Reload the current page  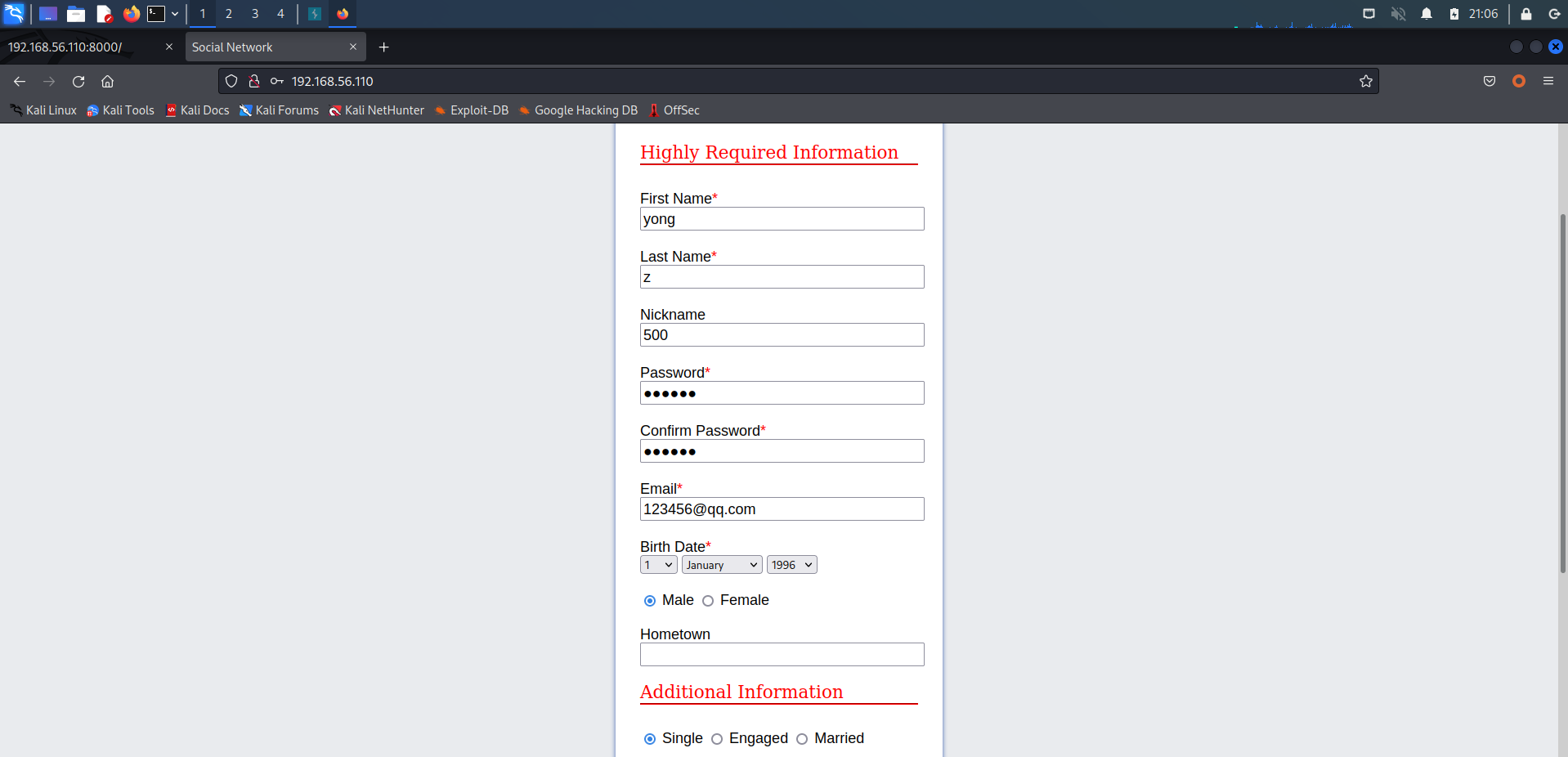78,81
